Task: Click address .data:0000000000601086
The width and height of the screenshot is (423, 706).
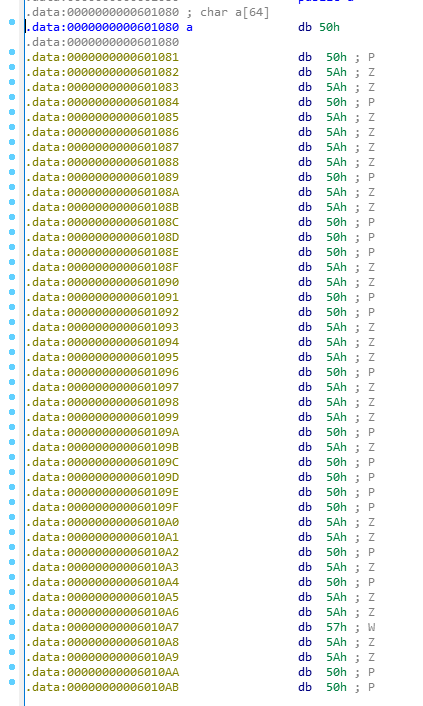Action: click(x=102, y=132)
